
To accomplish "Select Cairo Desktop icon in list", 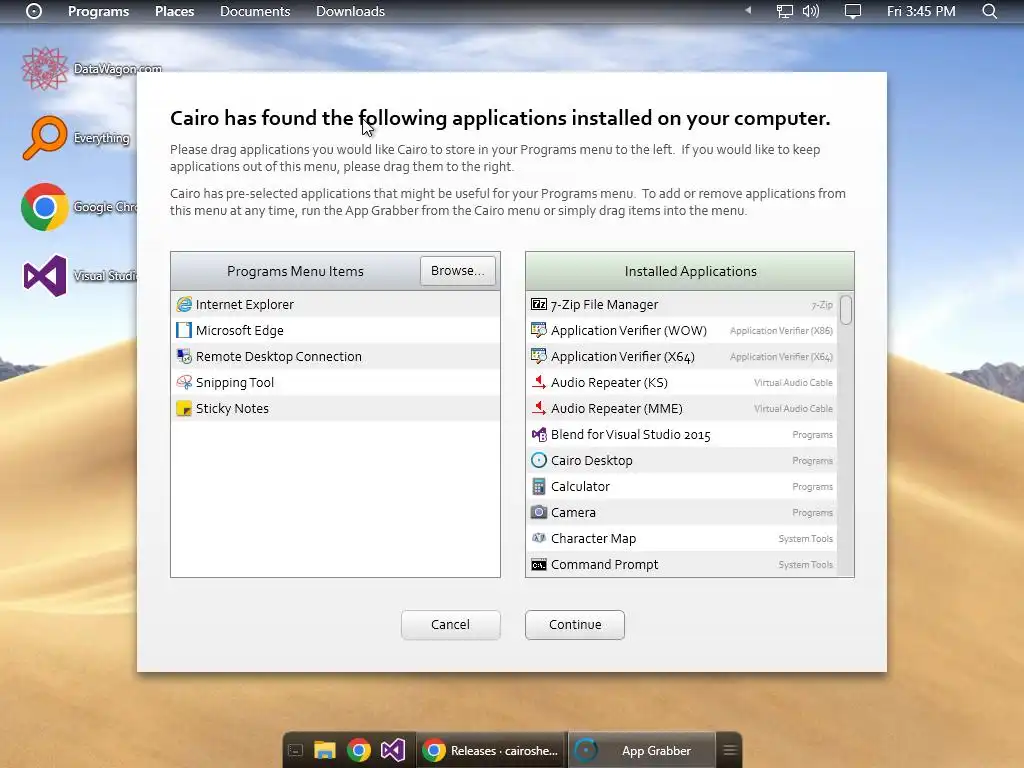I will pos(539,460).
